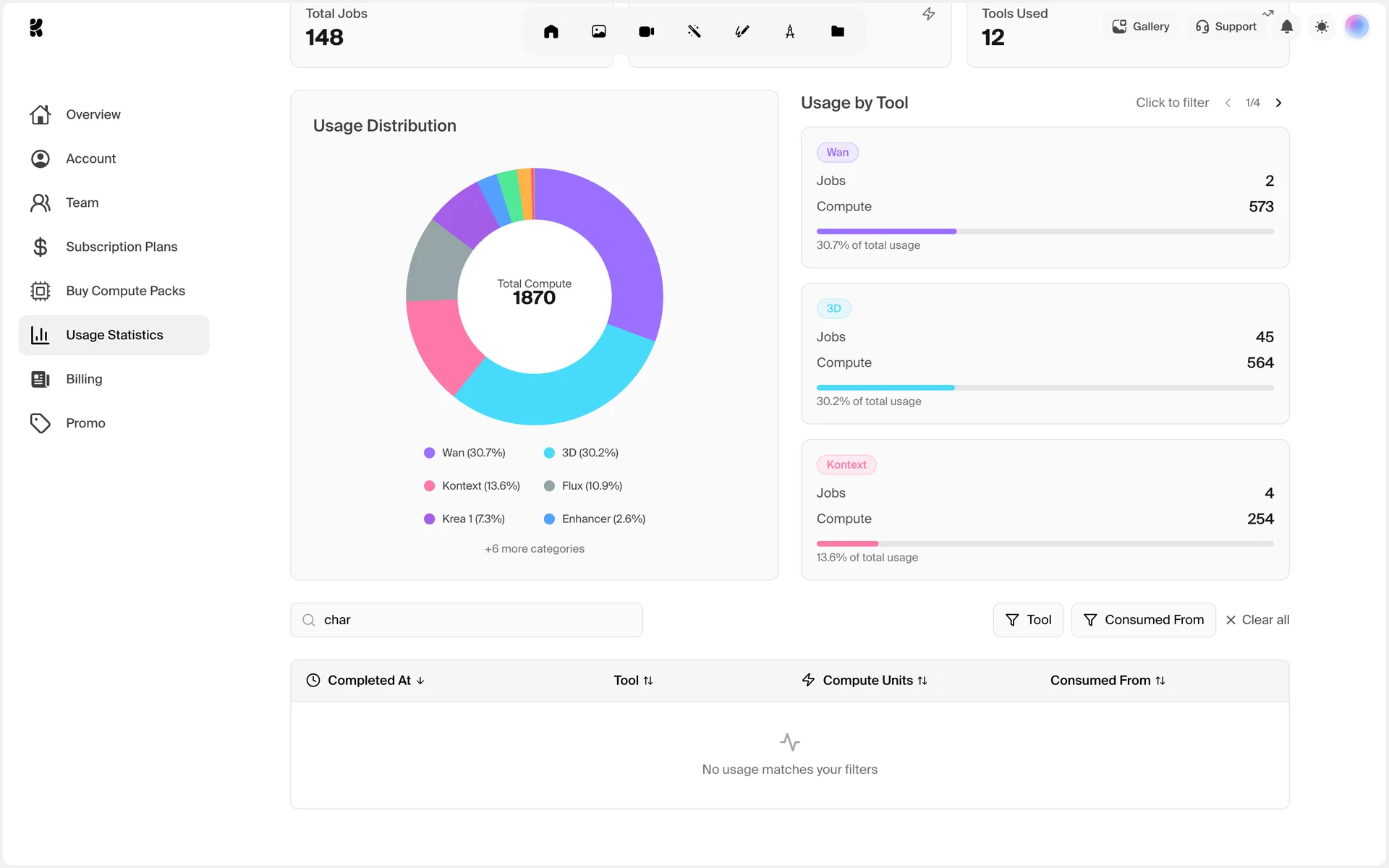
Task: Open the image tool icon in toolbar
Action: pos(599,32)
